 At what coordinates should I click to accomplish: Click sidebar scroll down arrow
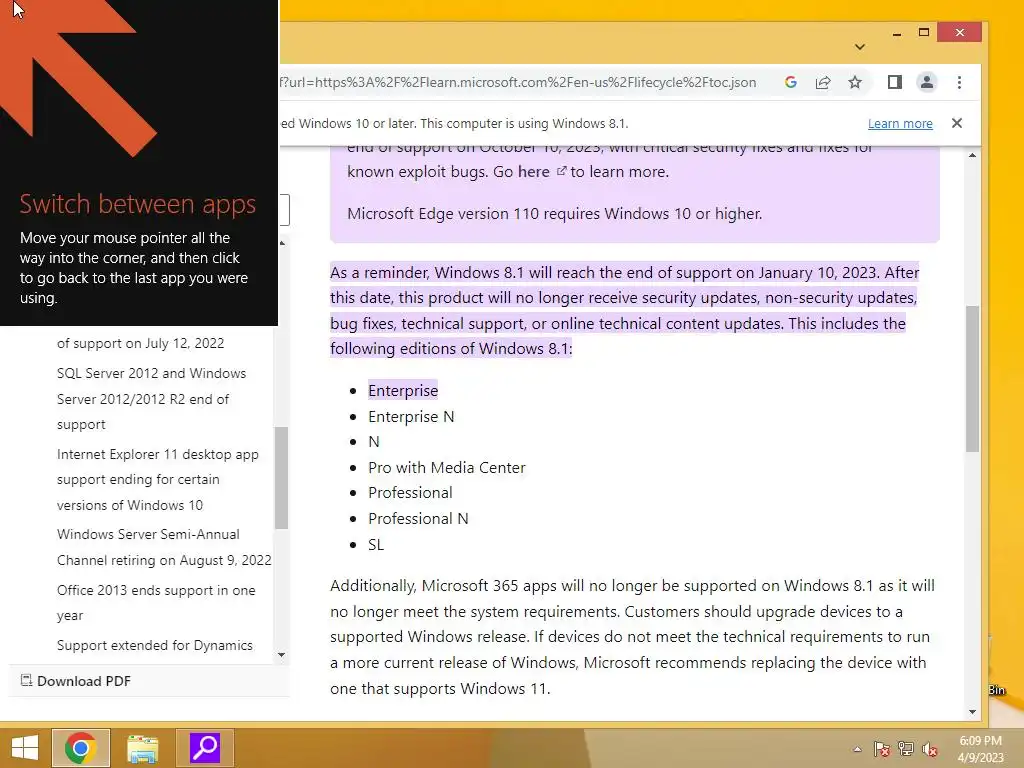coord(281,655)
